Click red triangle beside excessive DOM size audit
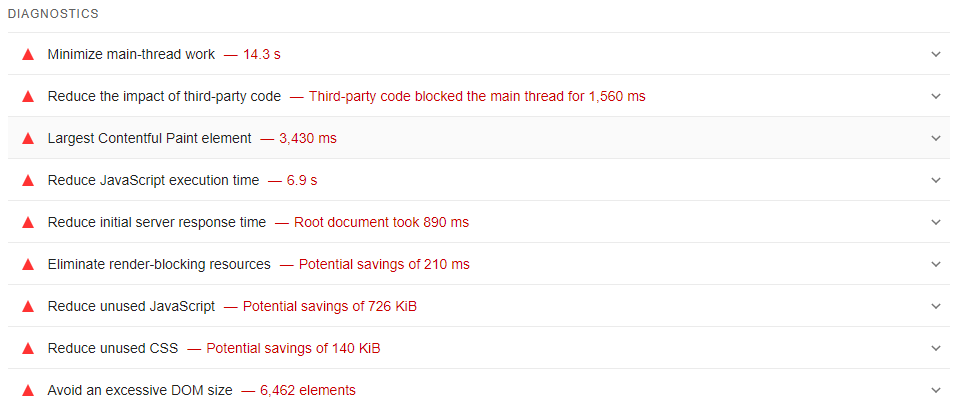957x409 pixels. (28, 390)
